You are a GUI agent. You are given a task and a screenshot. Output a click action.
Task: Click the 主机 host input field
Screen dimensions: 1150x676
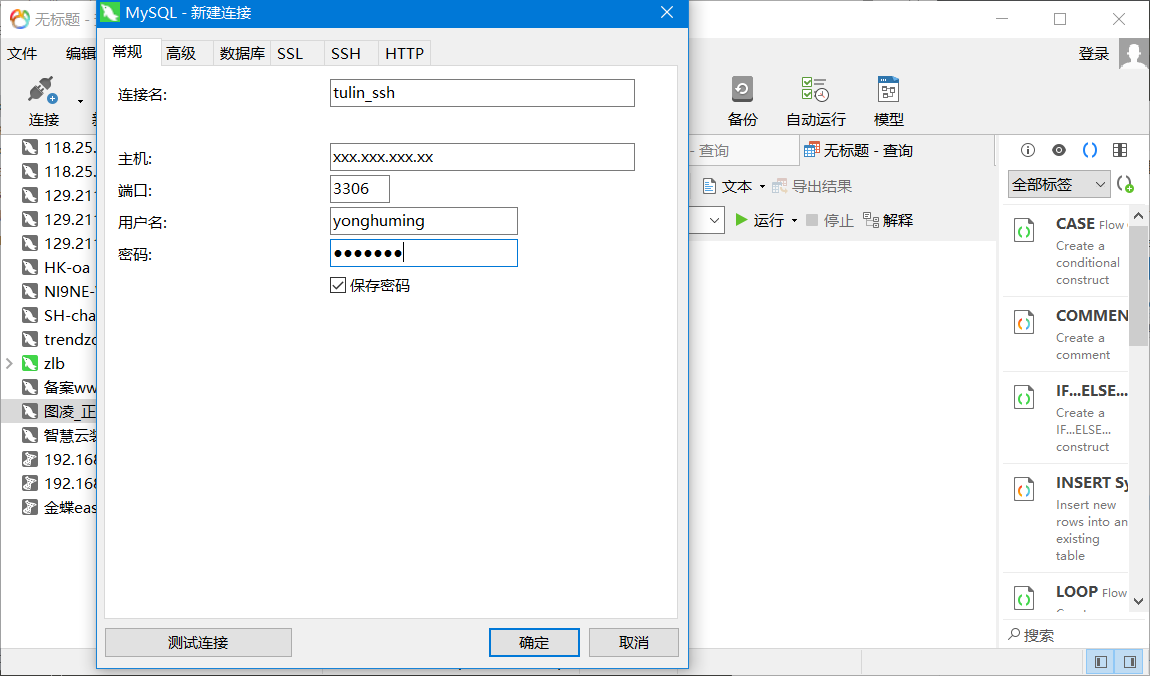pyautogui.click(x=482, y=157)
